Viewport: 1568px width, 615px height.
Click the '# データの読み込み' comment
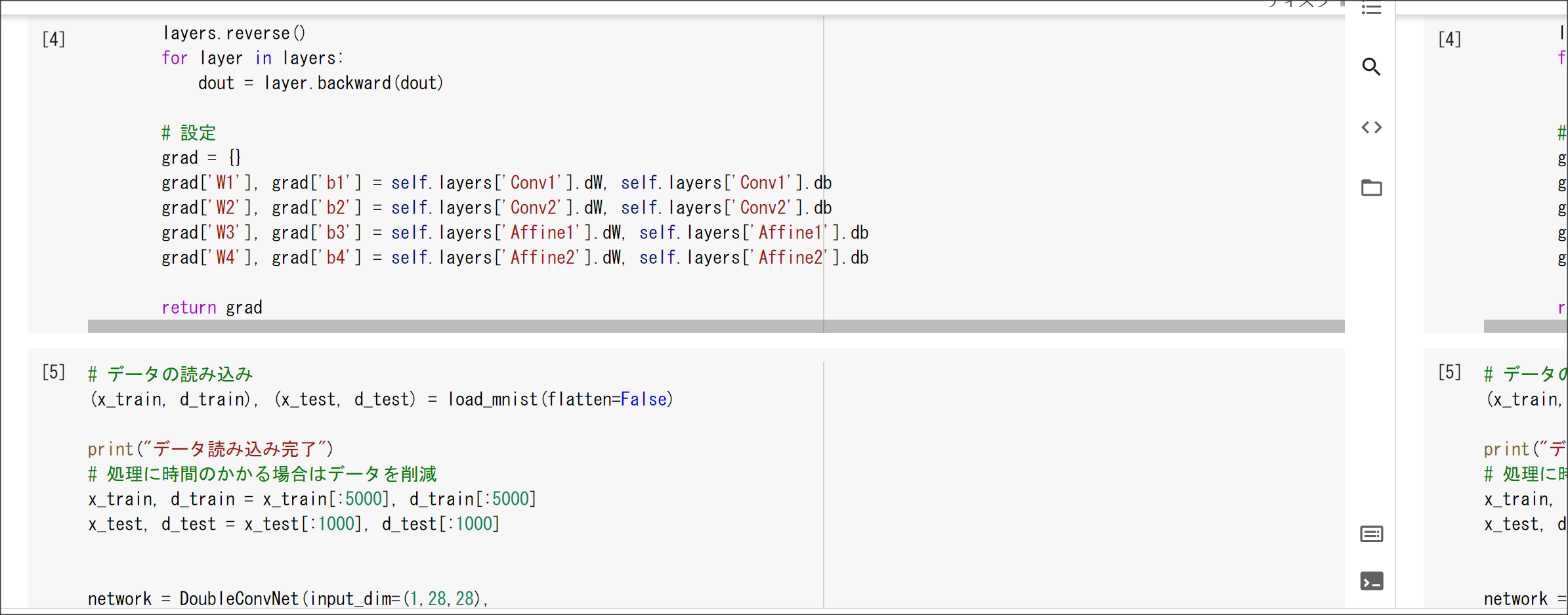[x=171, y=374]
